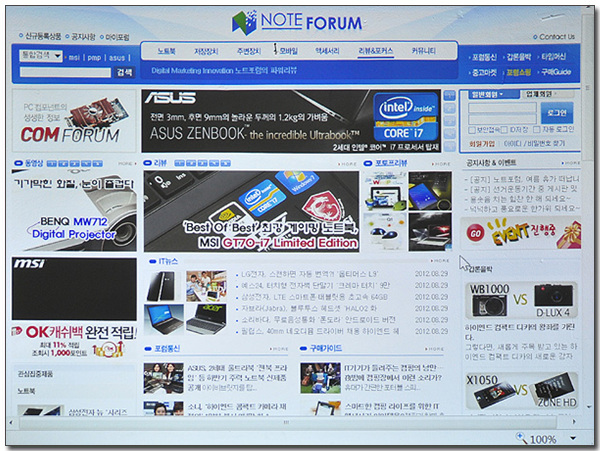Open the COM FORUM banner

pos(74,120)
